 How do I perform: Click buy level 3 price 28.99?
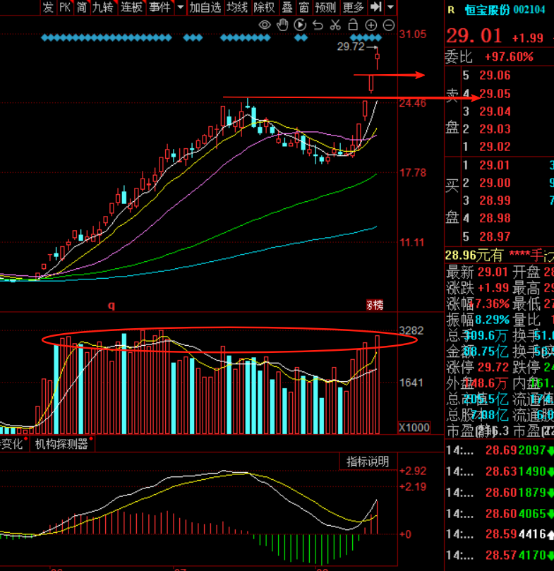[x=495, y=201]
